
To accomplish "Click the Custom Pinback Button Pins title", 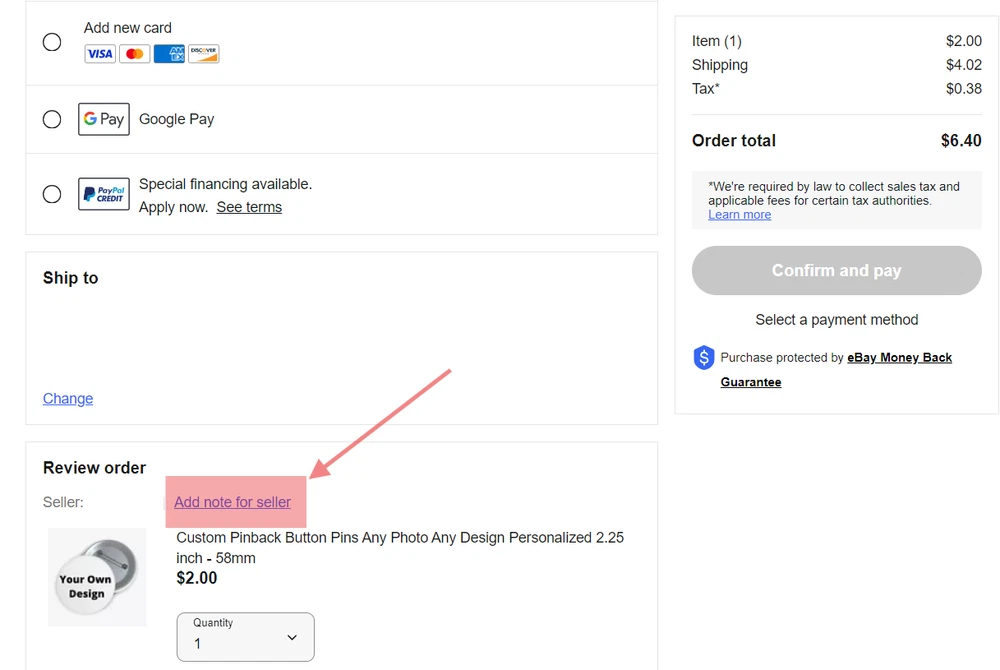I will click(x=399, y=547).
